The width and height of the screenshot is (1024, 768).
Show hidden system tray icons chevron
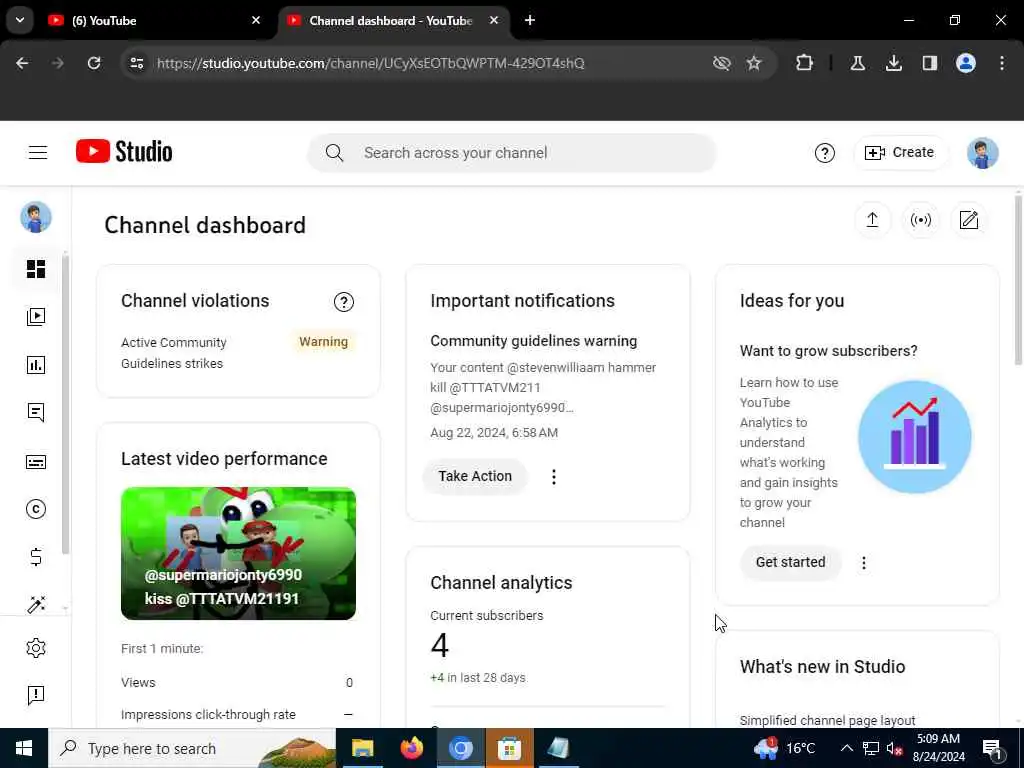pyautogui.click(x=846, y=748)
